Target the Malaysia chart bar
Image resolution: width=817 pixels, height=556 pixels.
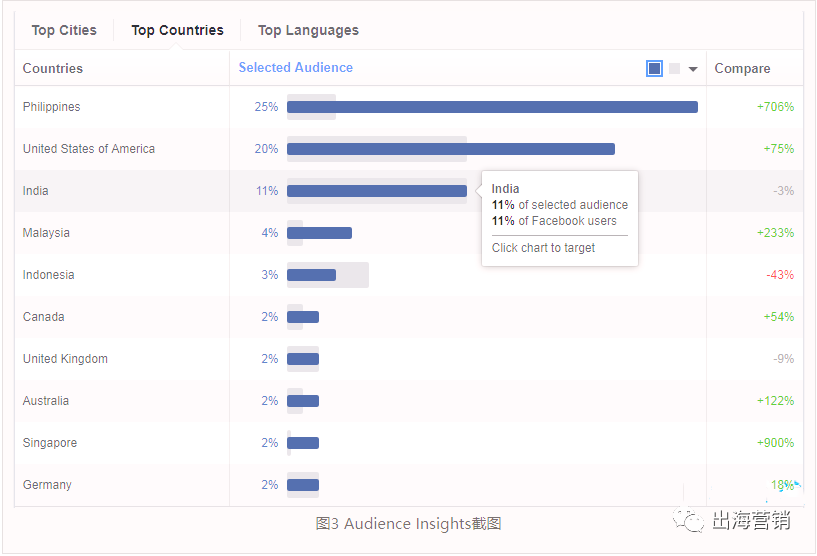(319, 233)
